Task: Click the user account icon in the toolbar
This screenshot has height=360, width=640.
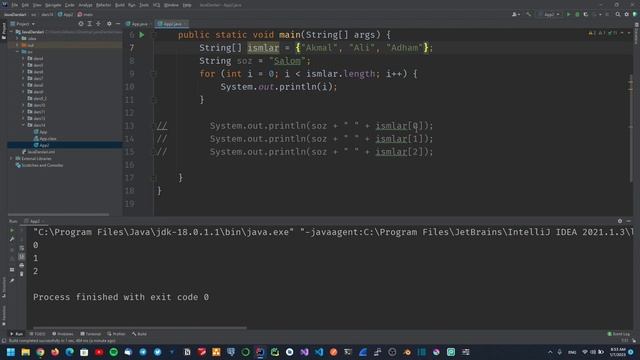Action: [515, 14]
